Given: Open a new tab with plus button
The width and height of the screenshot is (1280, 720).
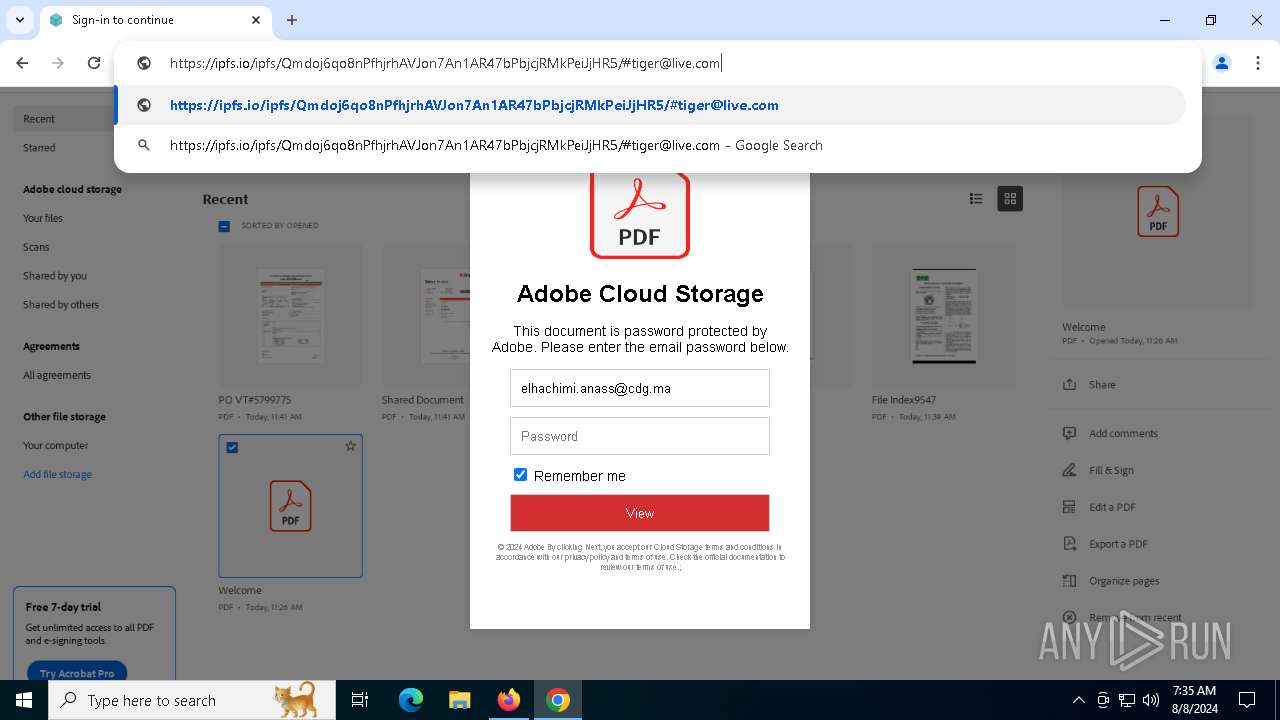Looking at the screenshot, I should 292,20.
